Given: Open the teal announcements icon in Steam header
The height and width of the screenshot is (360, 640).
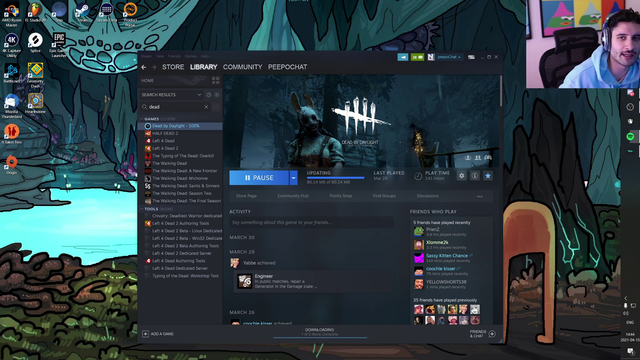Looking at the screenshot, I should 403,57.
